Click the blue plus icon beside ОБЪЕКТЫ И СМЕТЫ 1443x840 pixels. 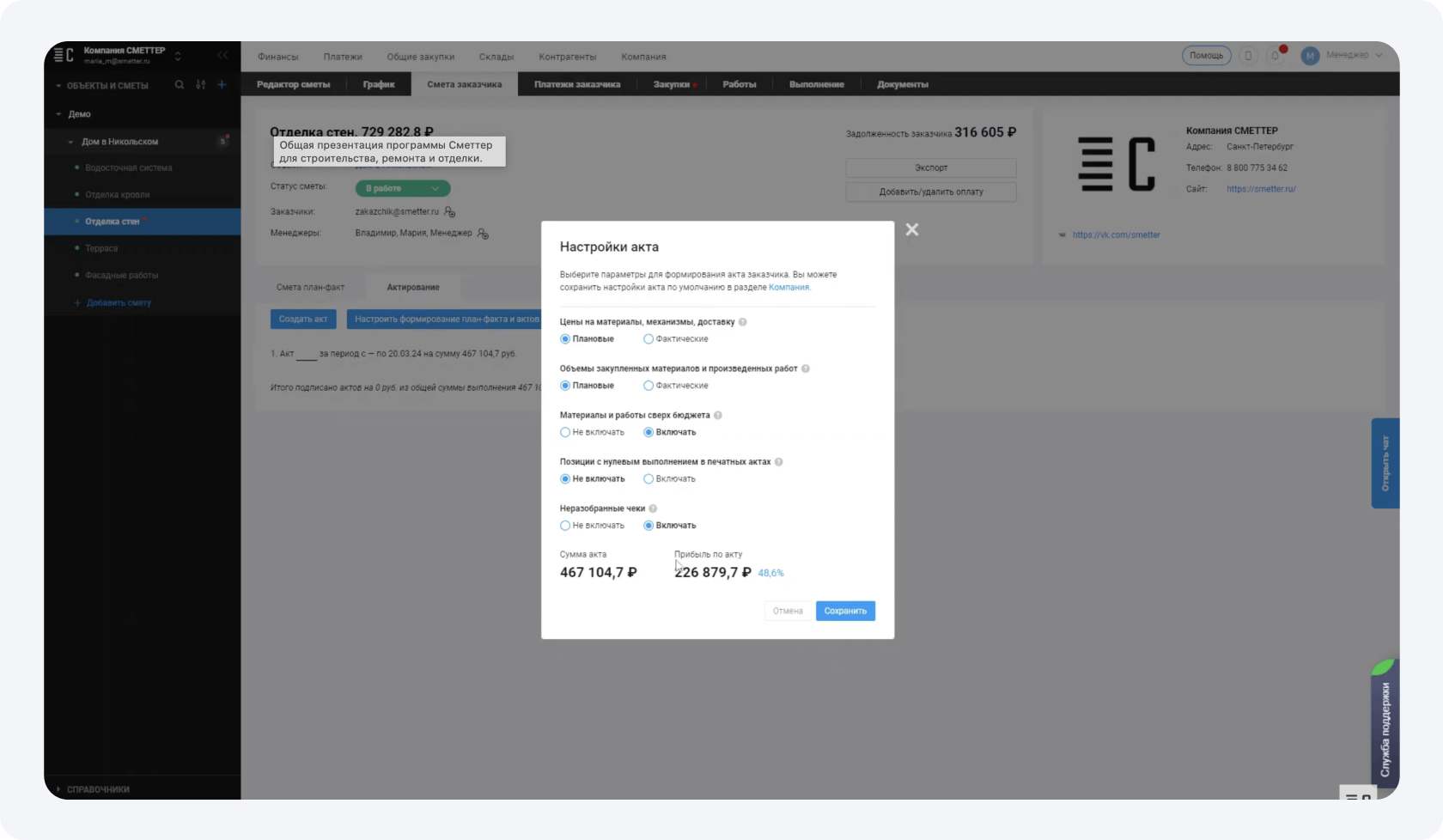pyautogui.click(x=222, y=85)
